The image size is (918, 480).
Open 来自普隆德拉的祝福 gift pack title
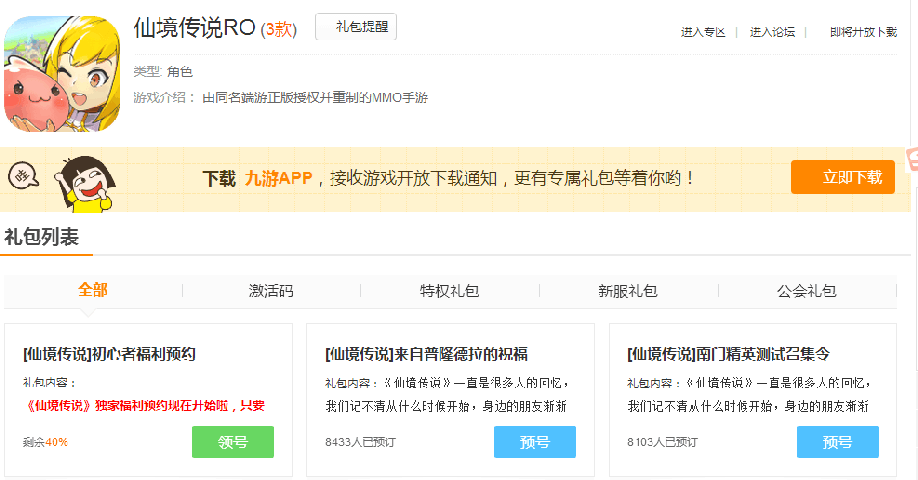426,354
